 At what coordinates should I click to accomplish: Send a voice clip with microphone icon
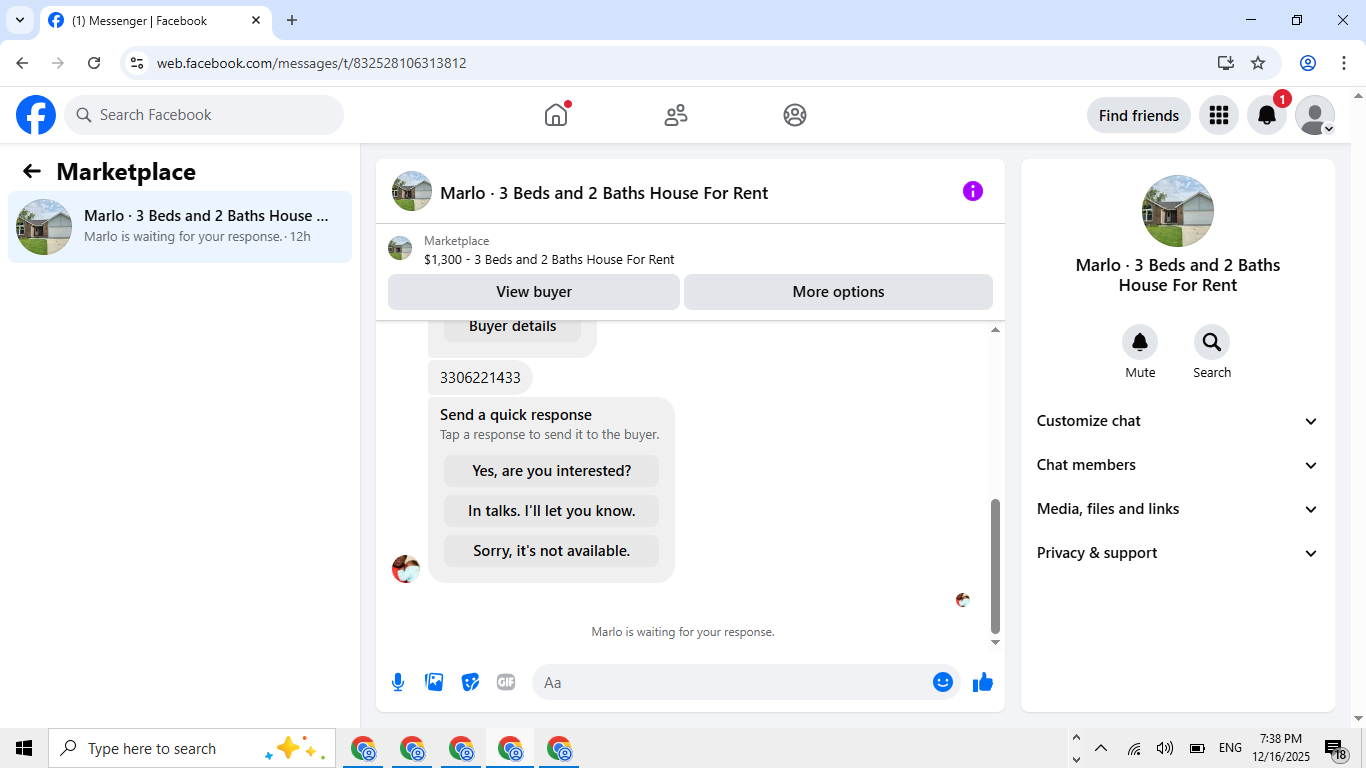398,682
